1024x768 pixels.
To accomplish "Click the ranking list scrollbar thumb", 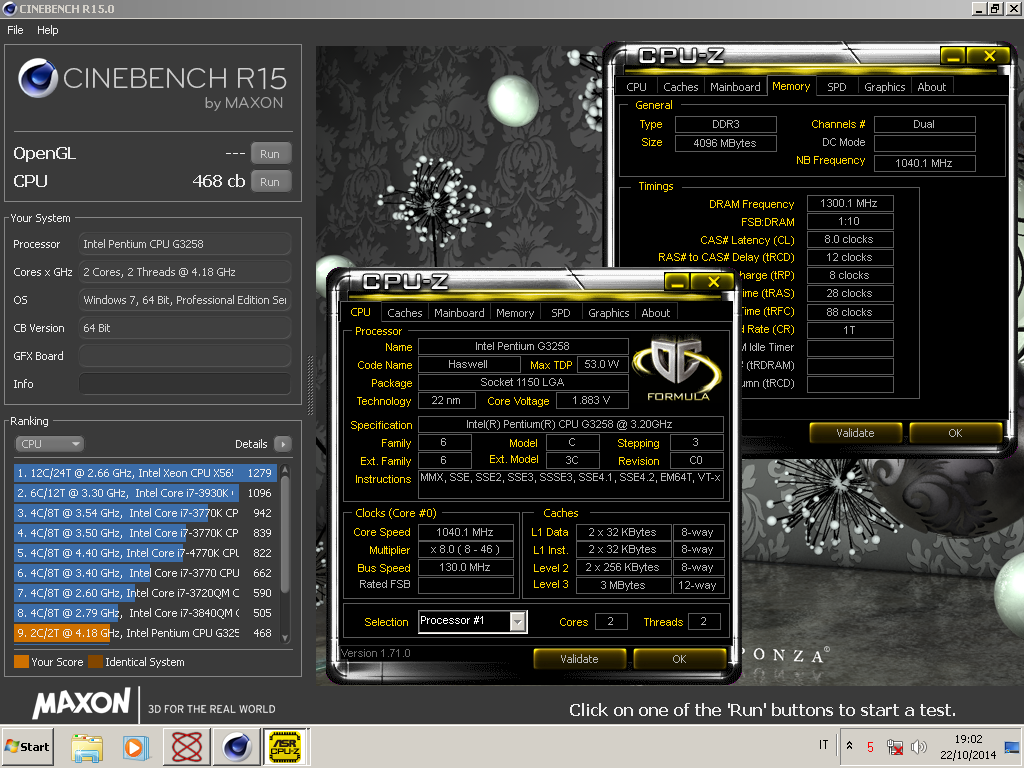I will (285, 534).
